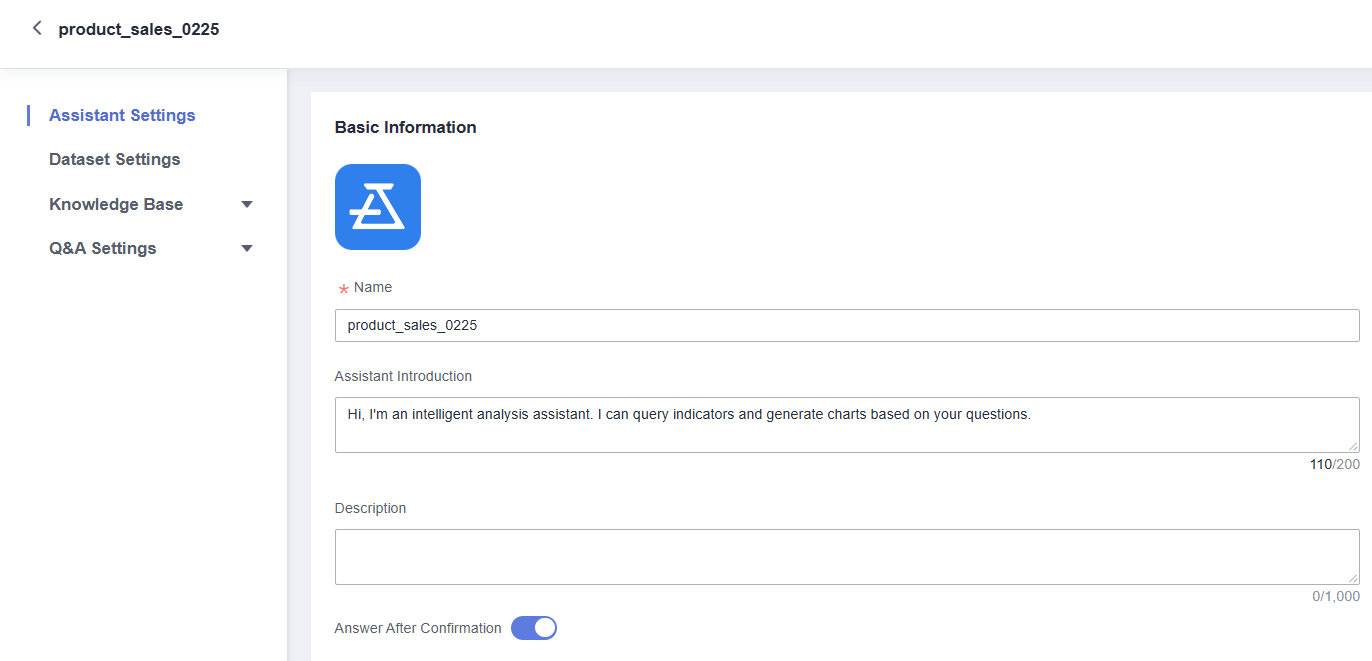
Task: Click the Assistant Introduction text area
Action: point(847,425)
